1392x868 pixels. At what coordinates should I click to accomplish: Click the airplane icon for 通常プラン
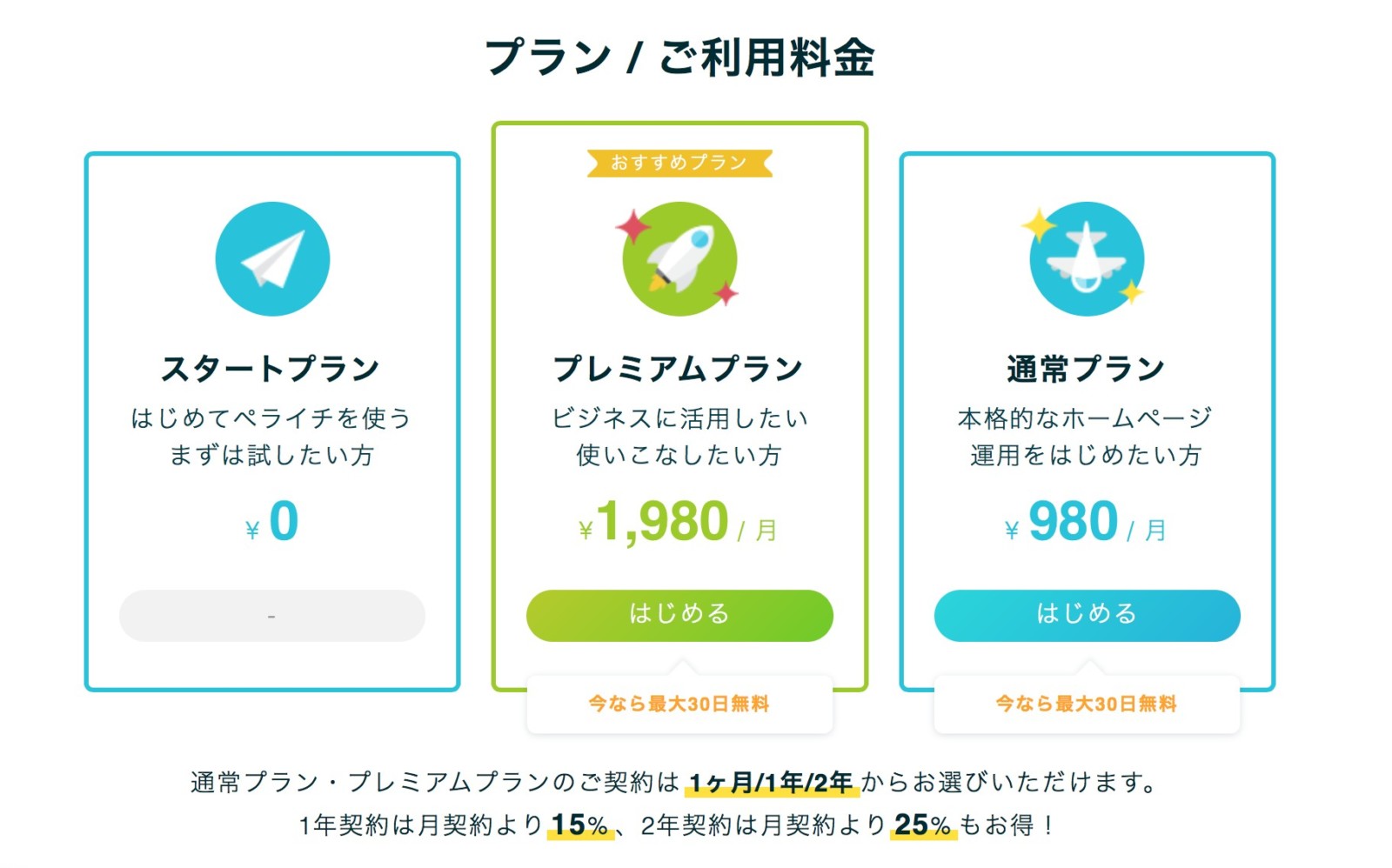1086,259
